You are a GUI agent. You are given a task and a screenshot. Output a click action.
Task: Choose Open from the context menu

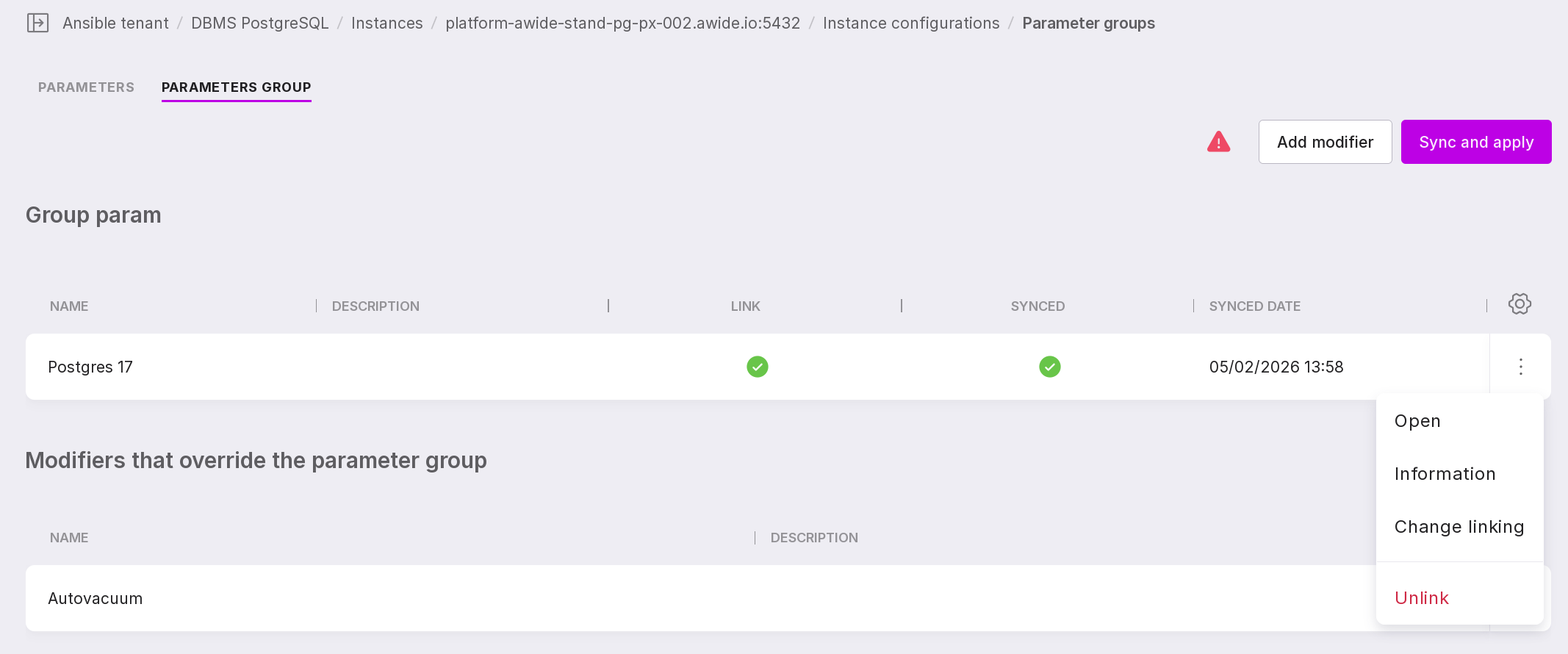(x=1417, y=421)
